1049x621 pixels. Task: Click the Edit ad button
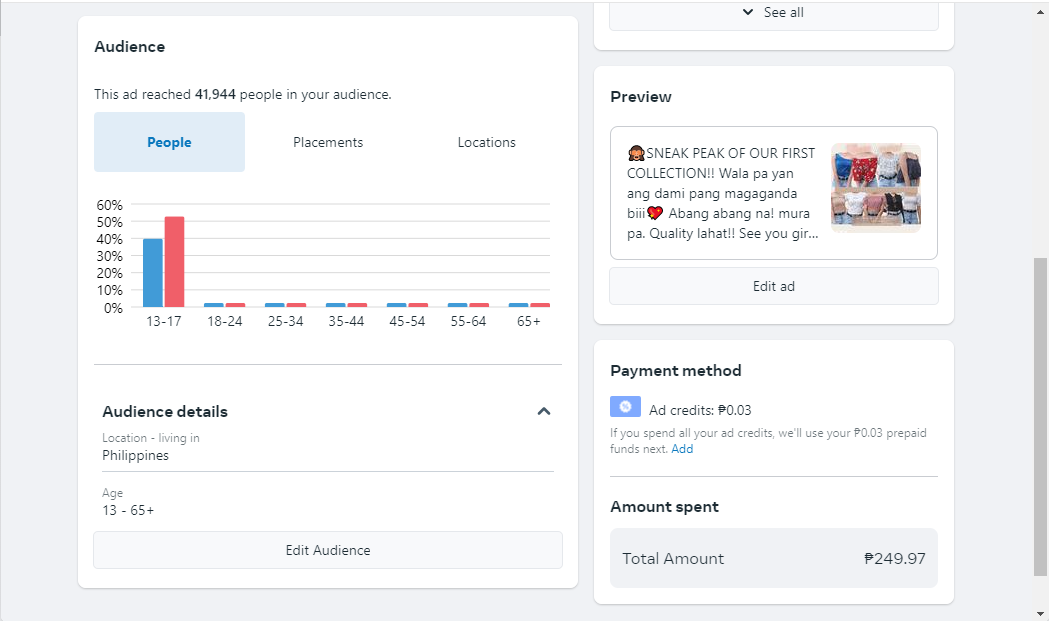pyautogui.click(x=773, y=286)
